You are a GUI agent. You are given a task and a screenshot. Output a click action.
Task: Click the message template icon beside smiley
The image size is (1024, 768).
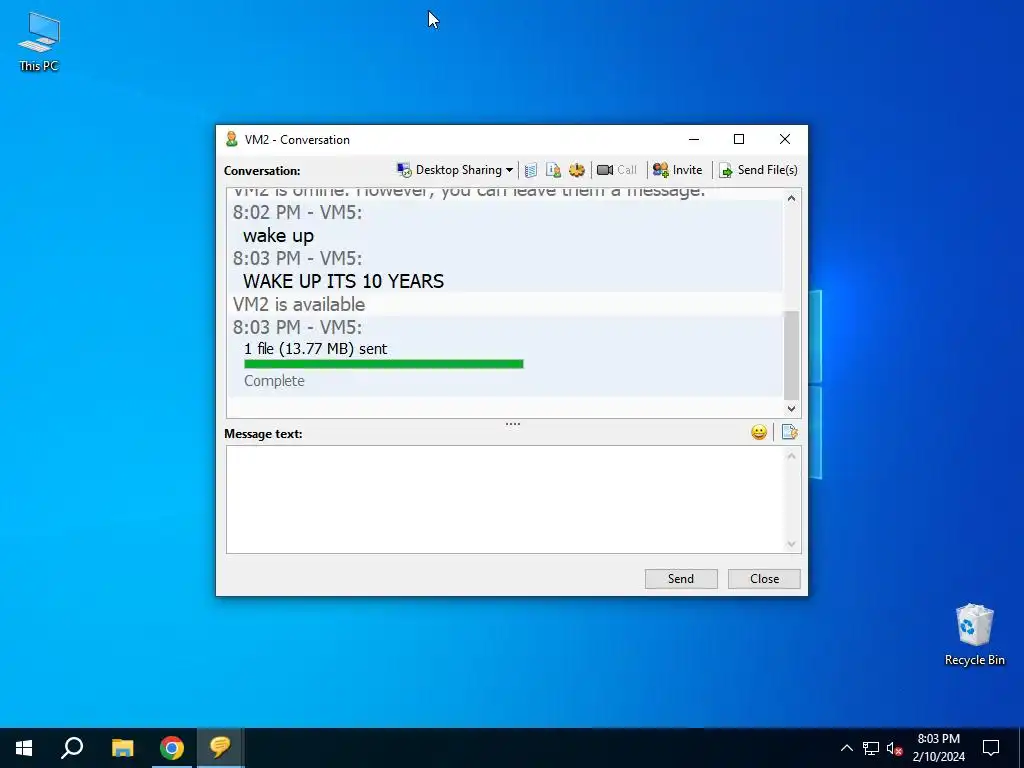(x=789, y=432)
